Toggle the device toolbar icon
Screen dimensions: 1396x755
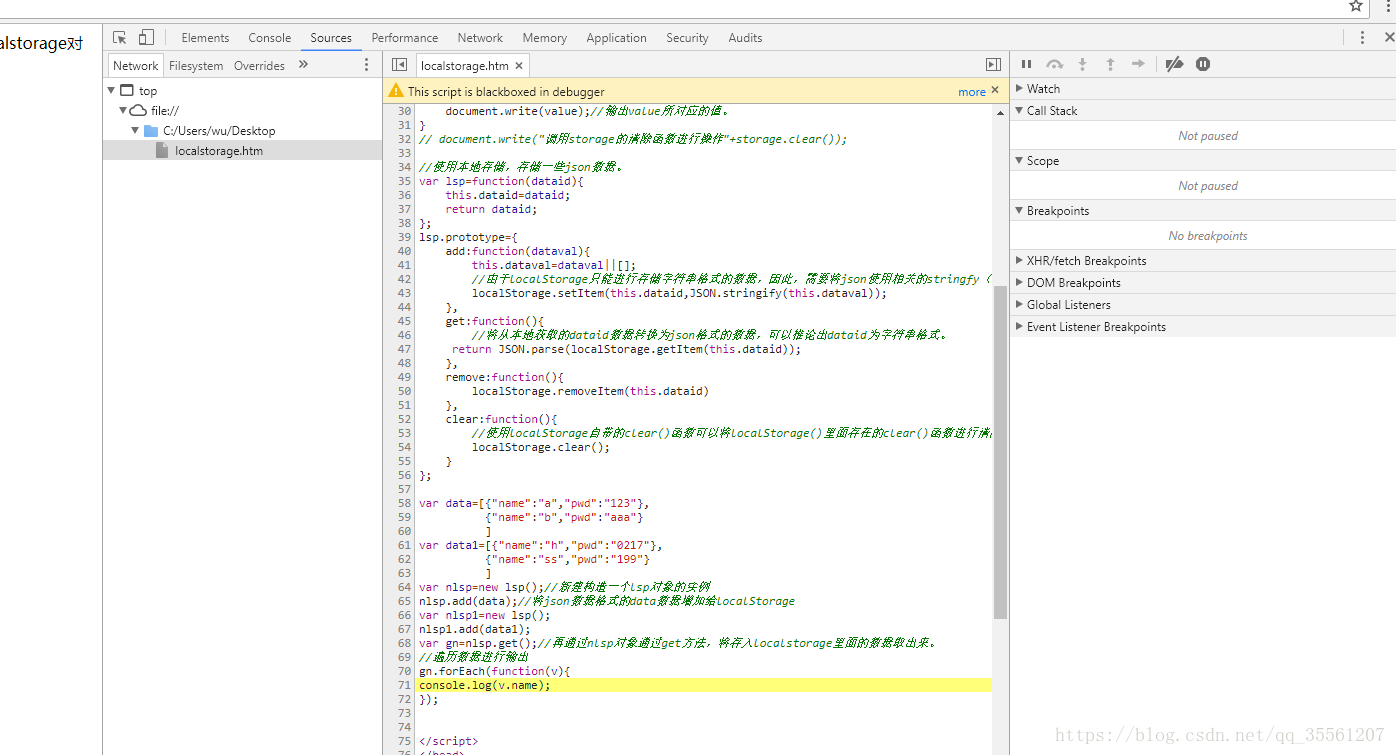[146, 38]
